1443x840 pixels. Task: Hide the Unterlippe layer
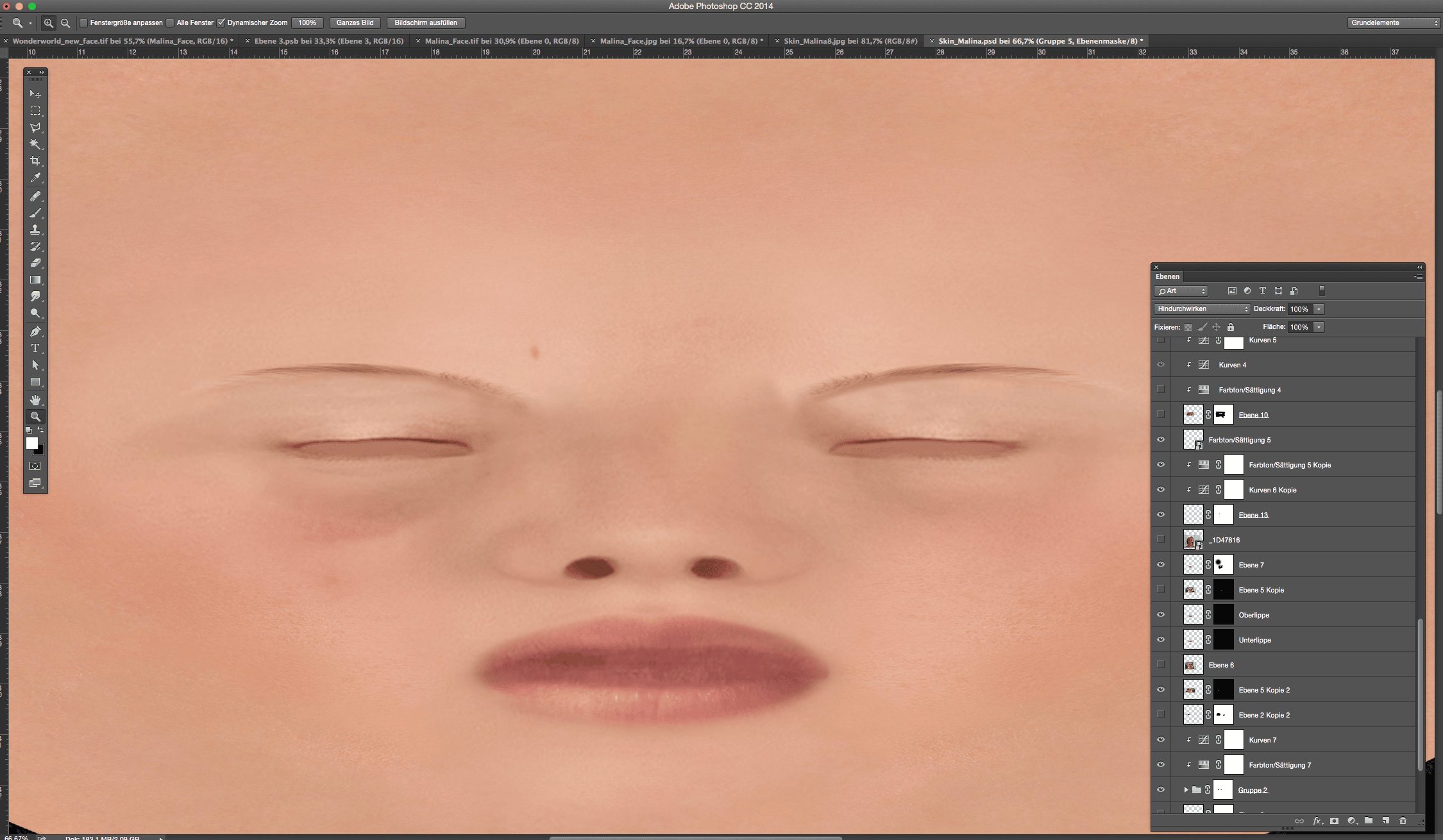tap(1161, 640)
